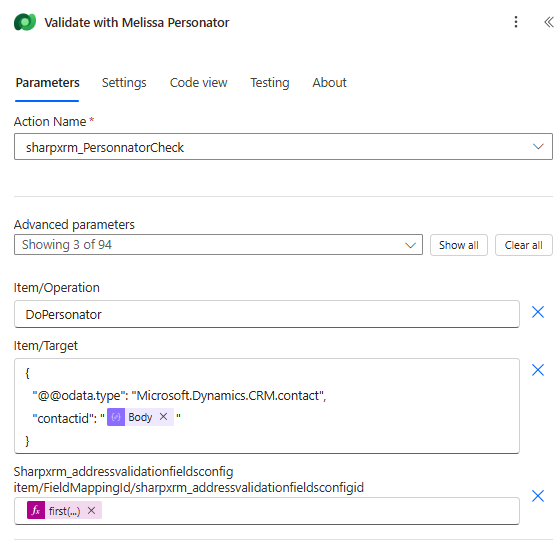Click into the Item/Operation DoPersonator field

267,314
